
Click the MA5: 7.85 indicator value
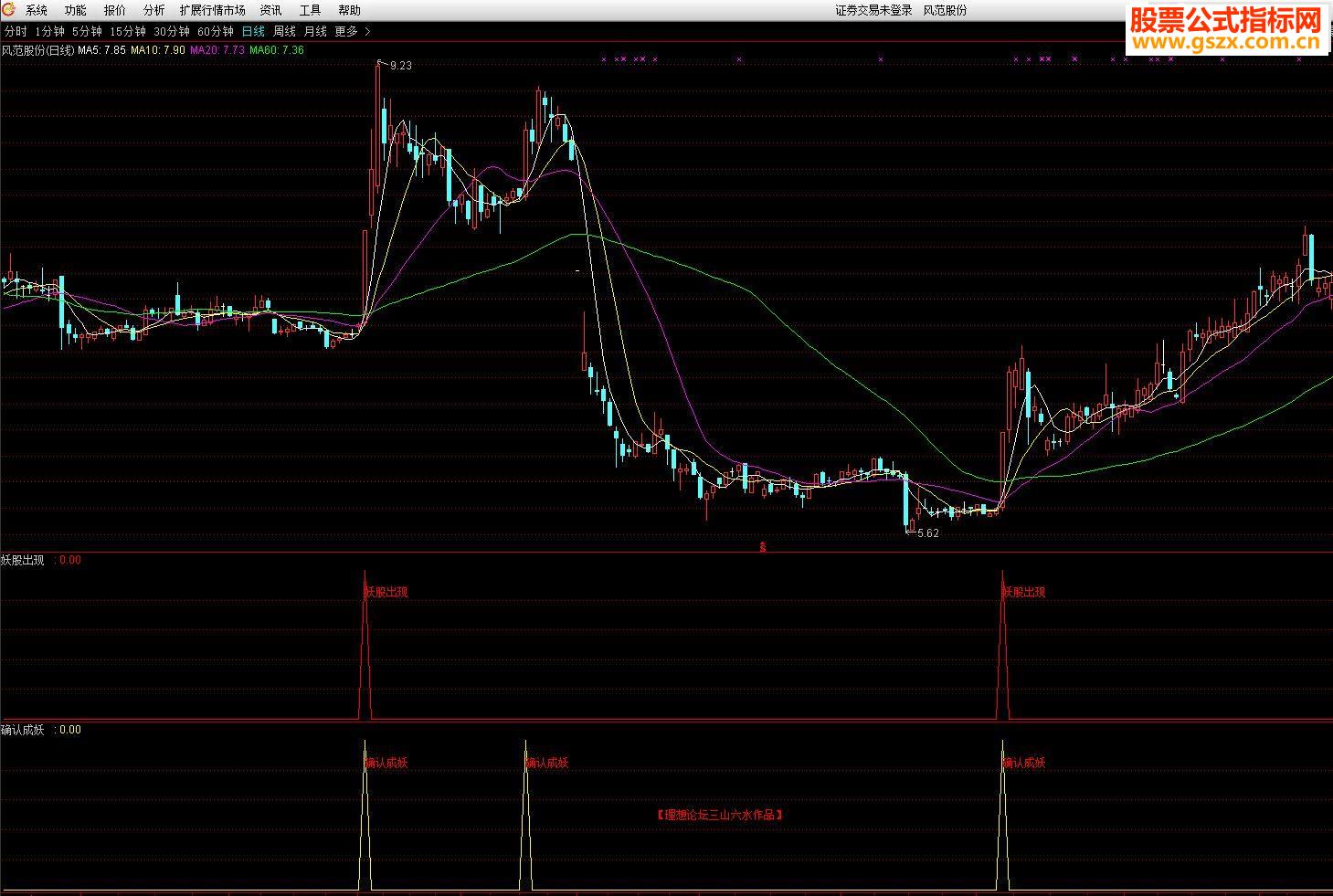(102, 50)
